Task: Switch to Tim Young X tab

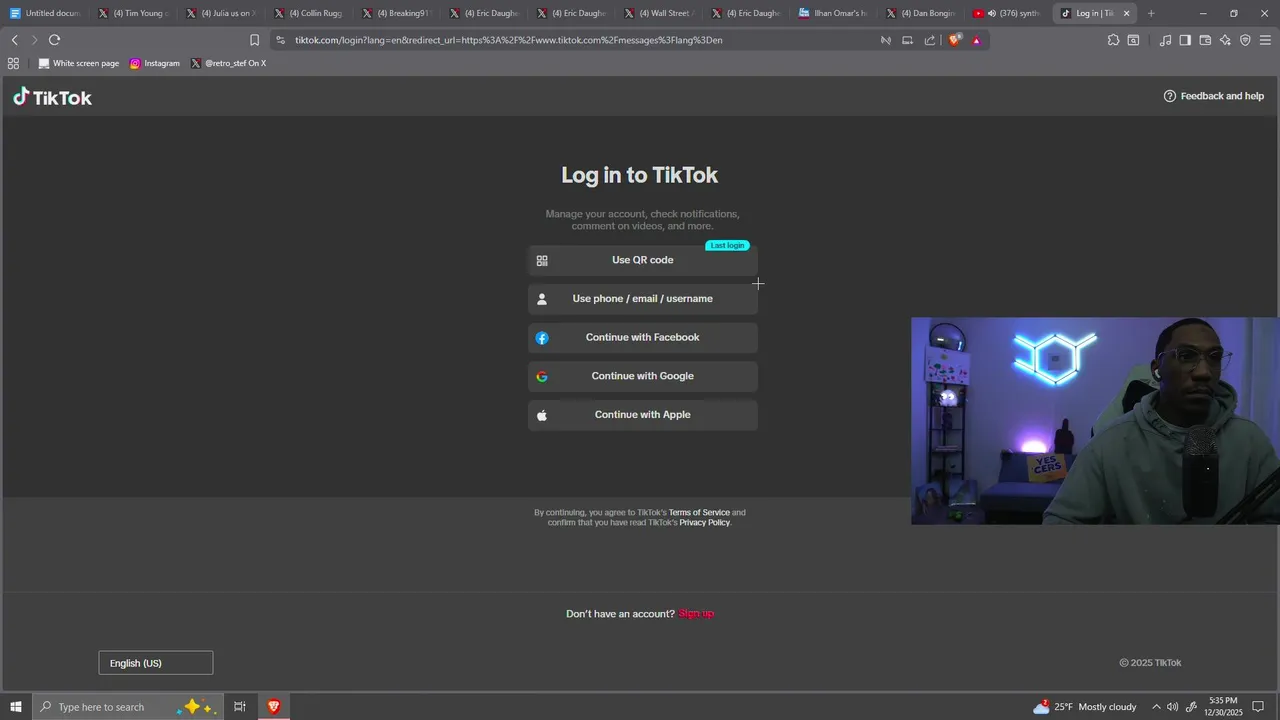Action: click(x=134, y=13)
